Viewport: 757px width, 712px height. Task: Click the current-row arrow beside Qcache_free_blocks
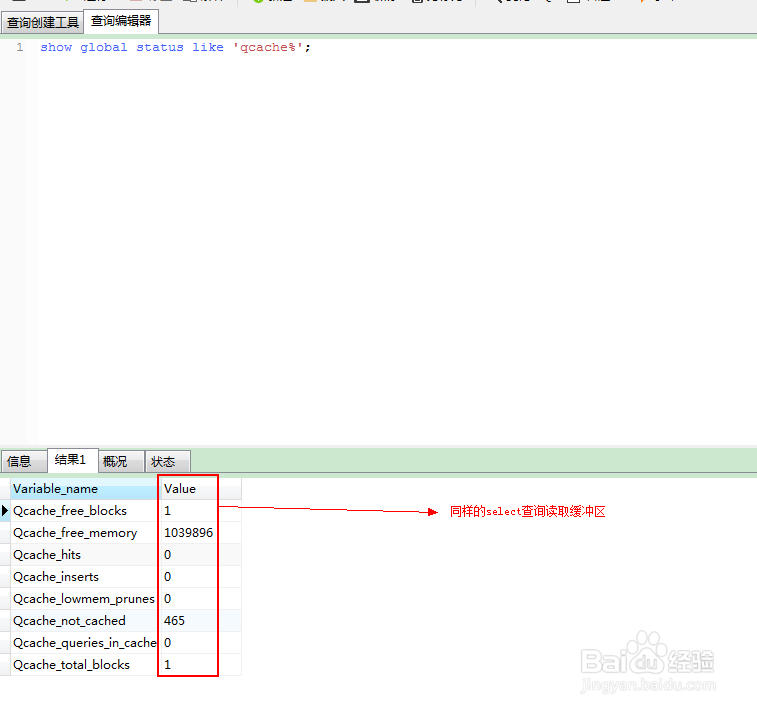click(5, 511)
